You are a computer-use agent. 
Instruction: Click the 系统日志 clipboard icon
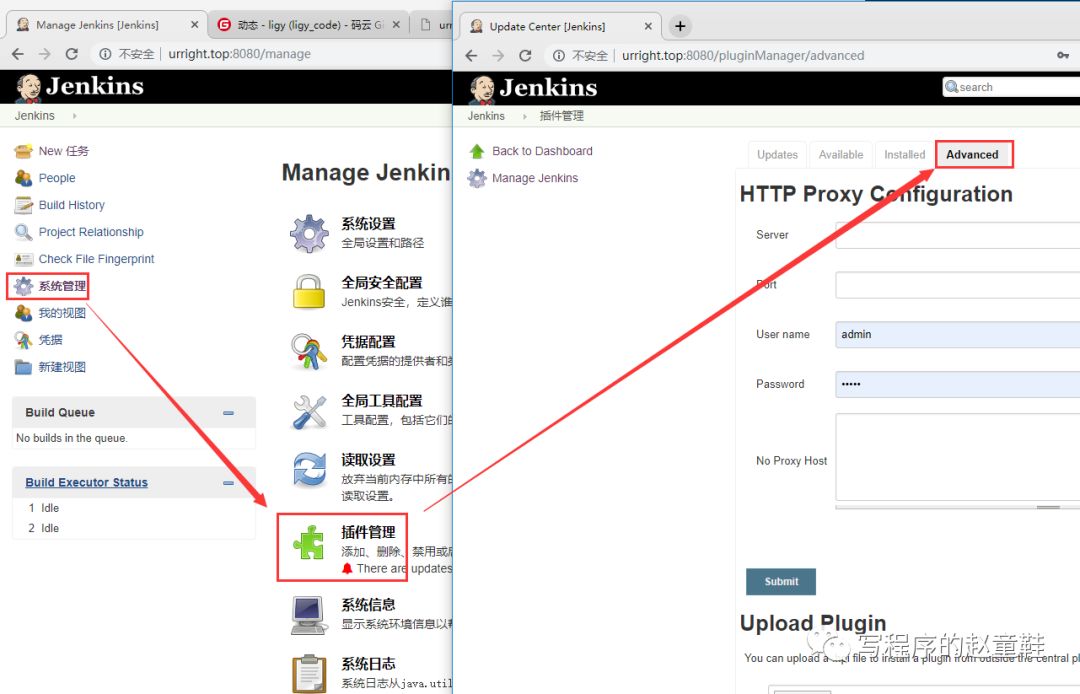point(309,673)
